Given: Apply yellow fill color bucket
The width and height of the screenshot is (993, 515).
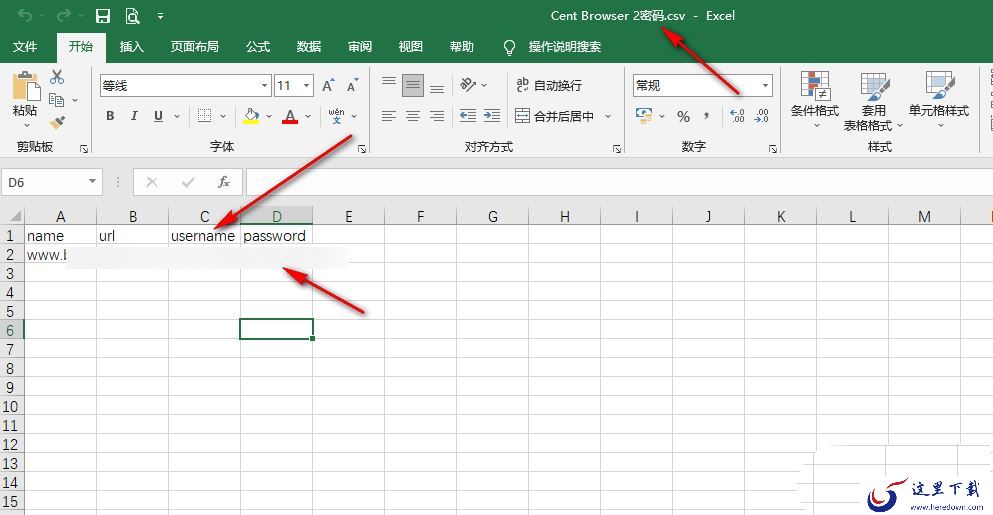Looking at the screenshot, I should pos(251,116).
